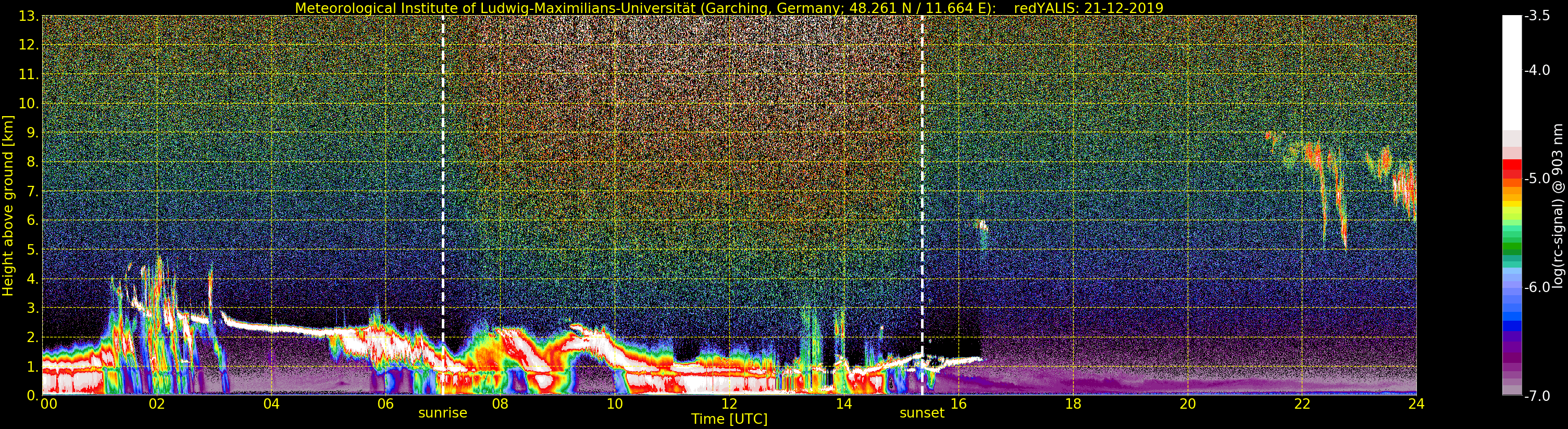Click the '4.' tick on the height axis
Image resolution: width=1568 pixels, height=429 pixels.
click(x=32, y=279)
